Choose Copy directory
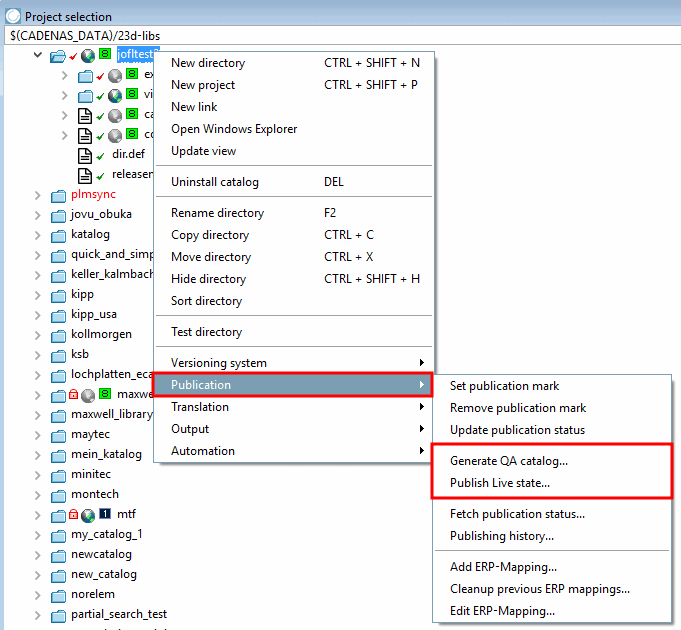 coord(294,235)
